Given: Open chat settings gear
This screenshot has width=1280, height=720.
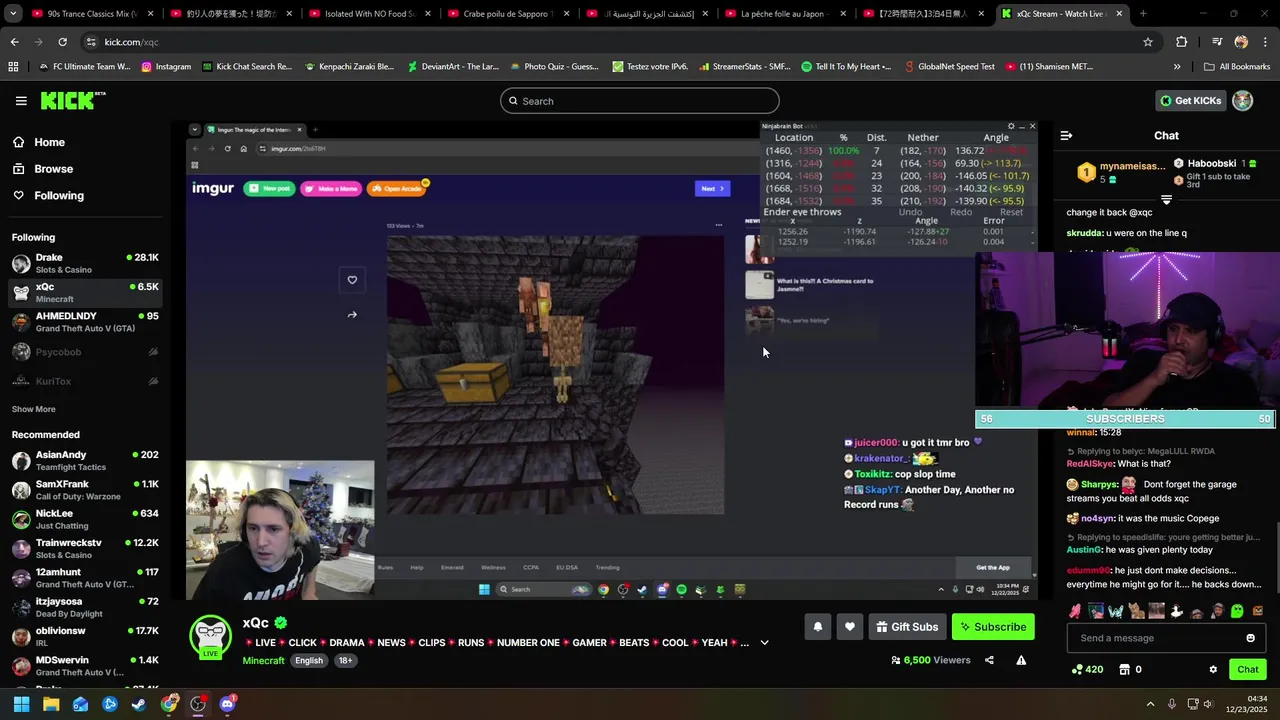Looking at the screenshot, I should click(1213, 670).
